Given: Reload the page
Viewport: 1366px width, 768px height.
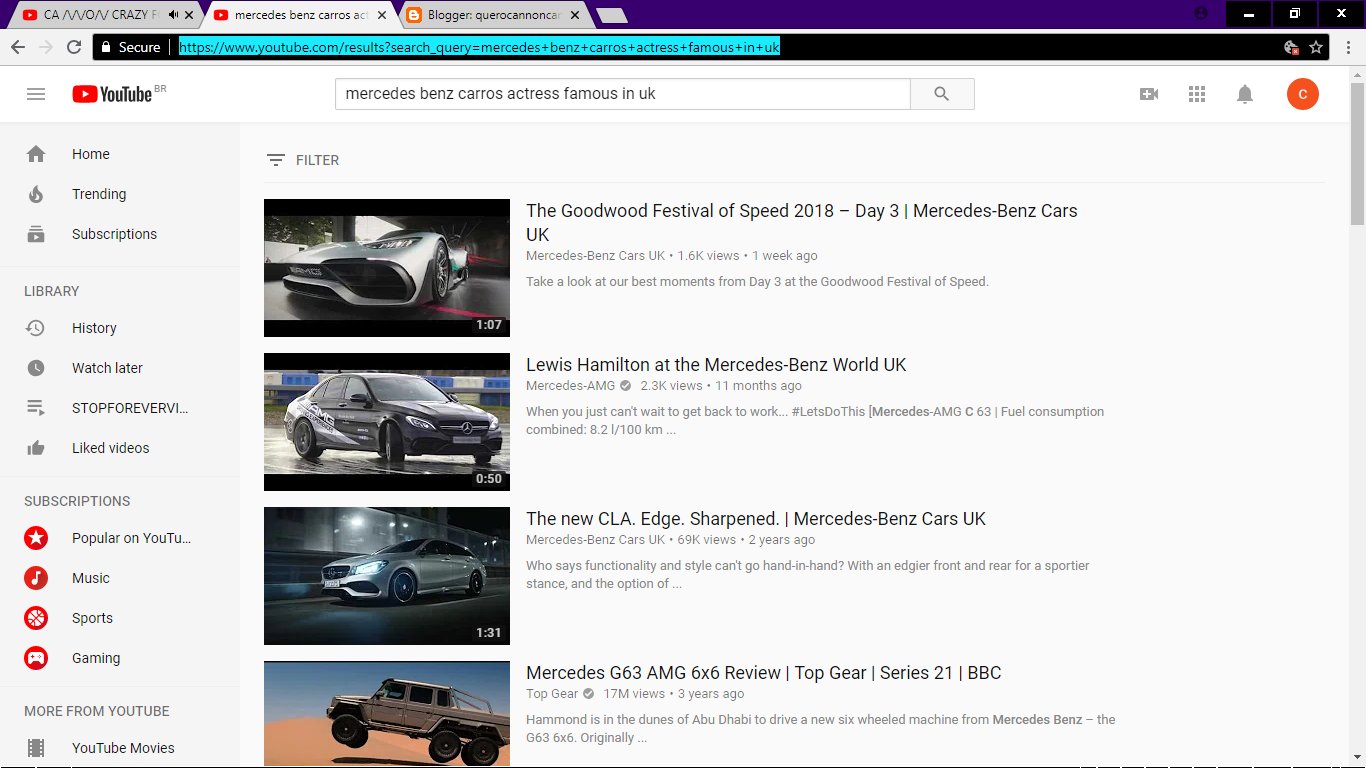Looking at the screenshot, I should [74, 47].
